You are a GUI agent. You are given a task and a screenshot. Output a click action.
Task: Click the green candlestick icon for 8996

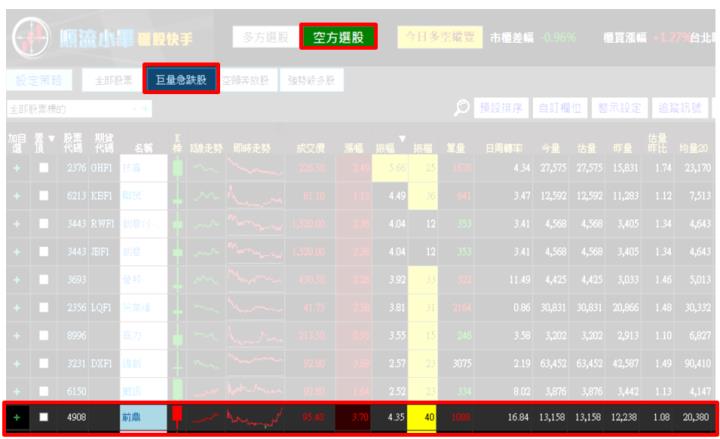coord(177,340)
